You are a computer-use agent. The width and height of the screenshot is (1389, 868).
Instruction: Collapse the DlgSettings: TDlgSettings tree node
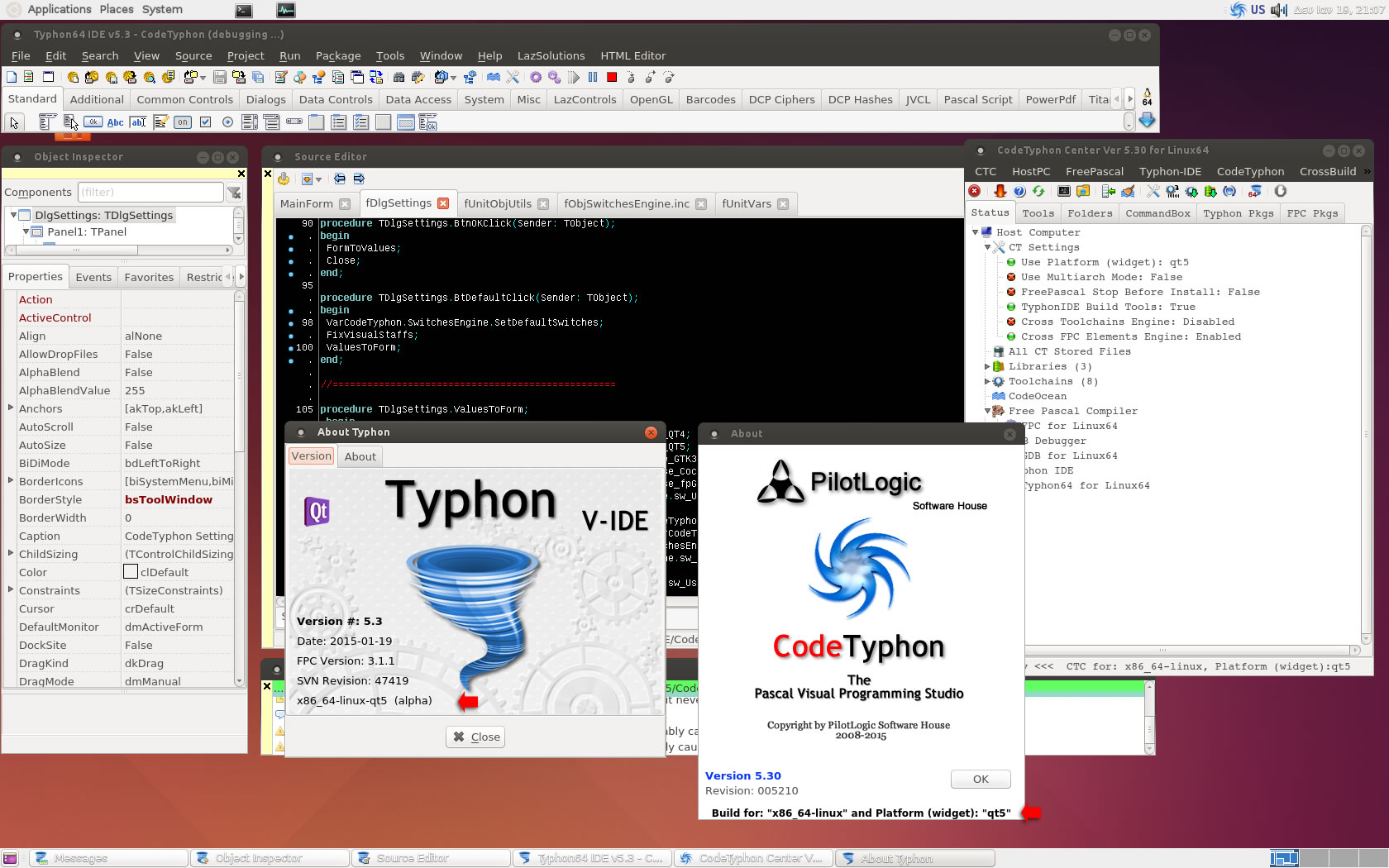pyautogui.click(x=13, y=215)
